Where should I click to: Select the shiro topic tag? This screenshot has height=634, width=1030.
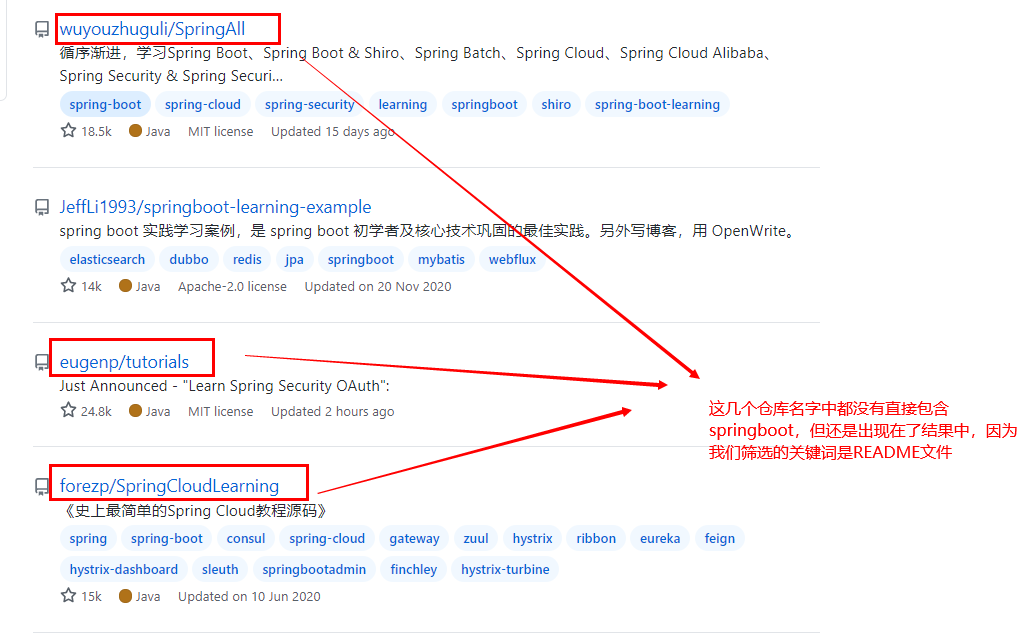coord(556,104)
